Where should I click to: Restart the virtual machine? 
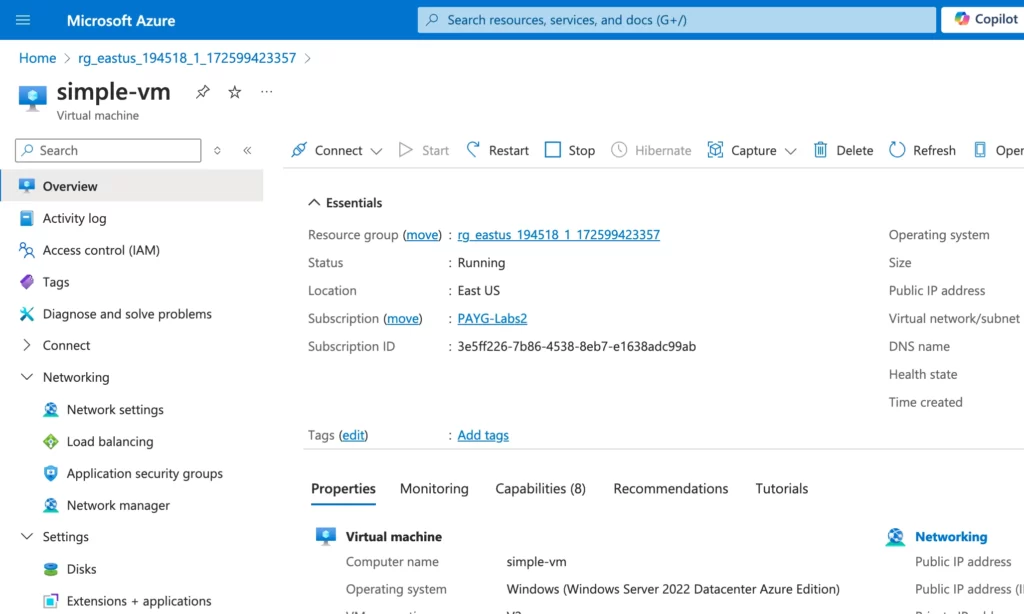(498, 150)
